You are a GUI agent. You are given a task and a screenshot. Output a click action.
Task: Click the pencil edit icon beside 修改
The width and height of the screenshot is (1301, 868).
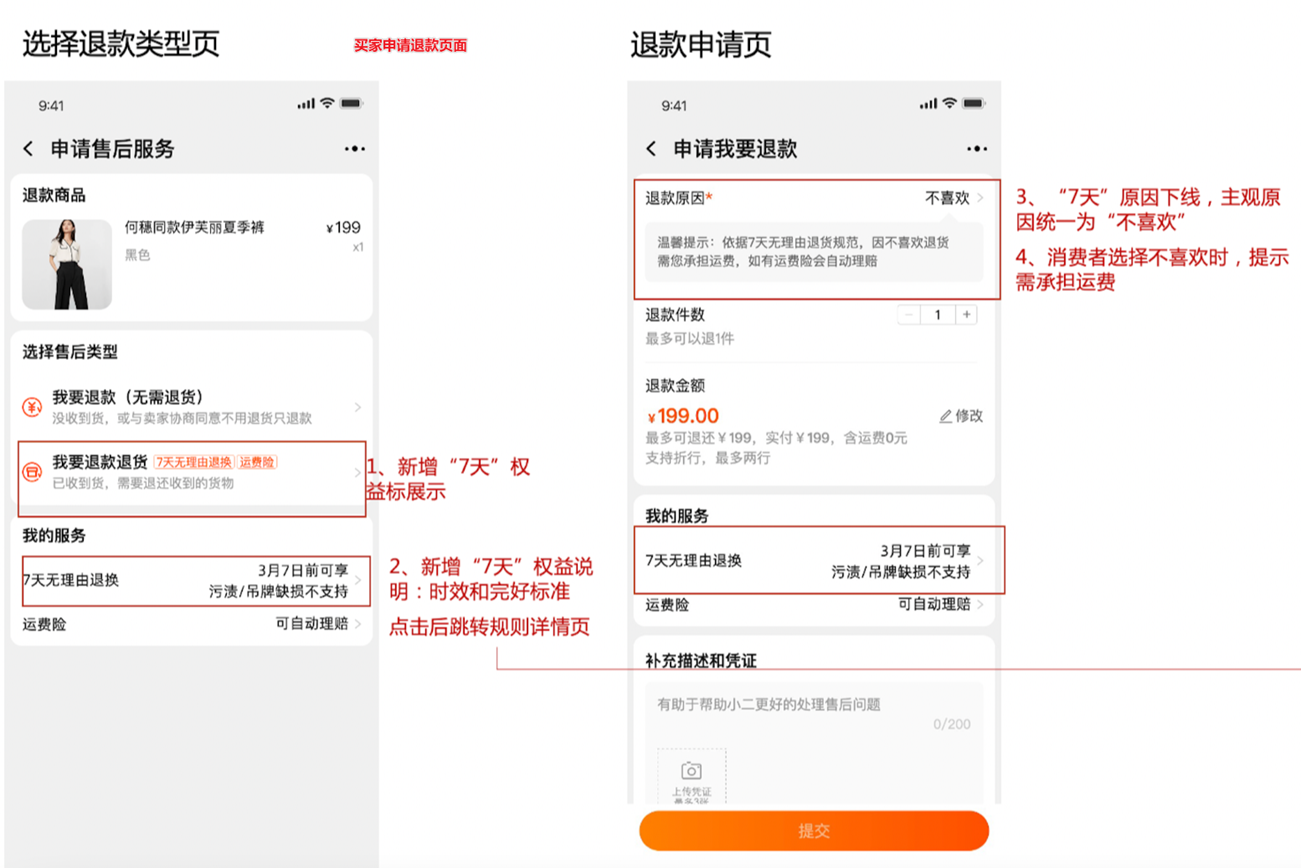point(944,418)
